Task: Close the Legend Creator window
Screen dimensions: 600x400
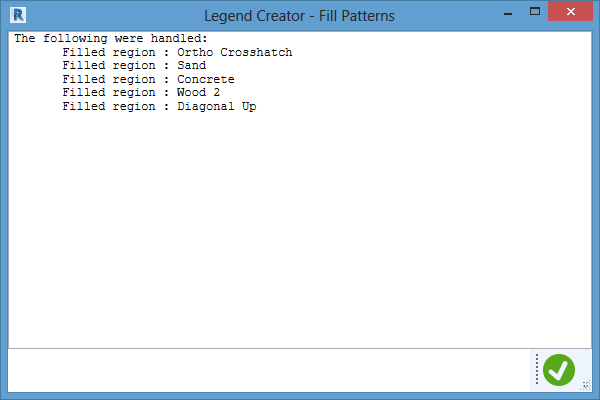Action: tap(570, 11)
